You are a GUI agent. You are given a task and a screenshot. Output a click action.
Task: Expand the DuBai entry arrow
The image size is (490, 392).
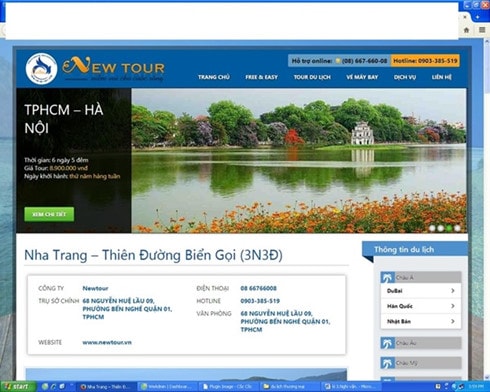(453, 291)
